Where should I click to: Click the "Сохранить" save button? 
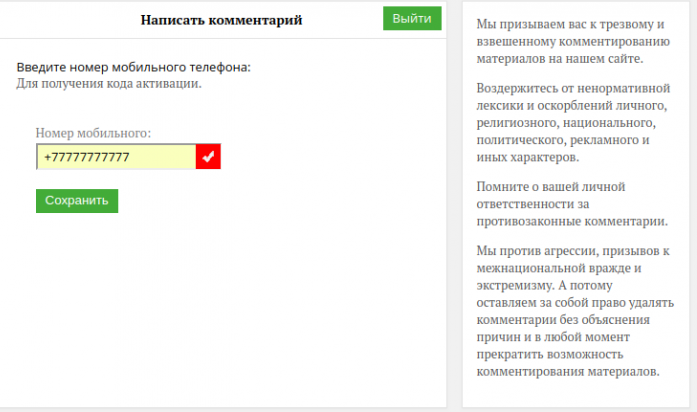pyautogui.click(x=77, y=201)
